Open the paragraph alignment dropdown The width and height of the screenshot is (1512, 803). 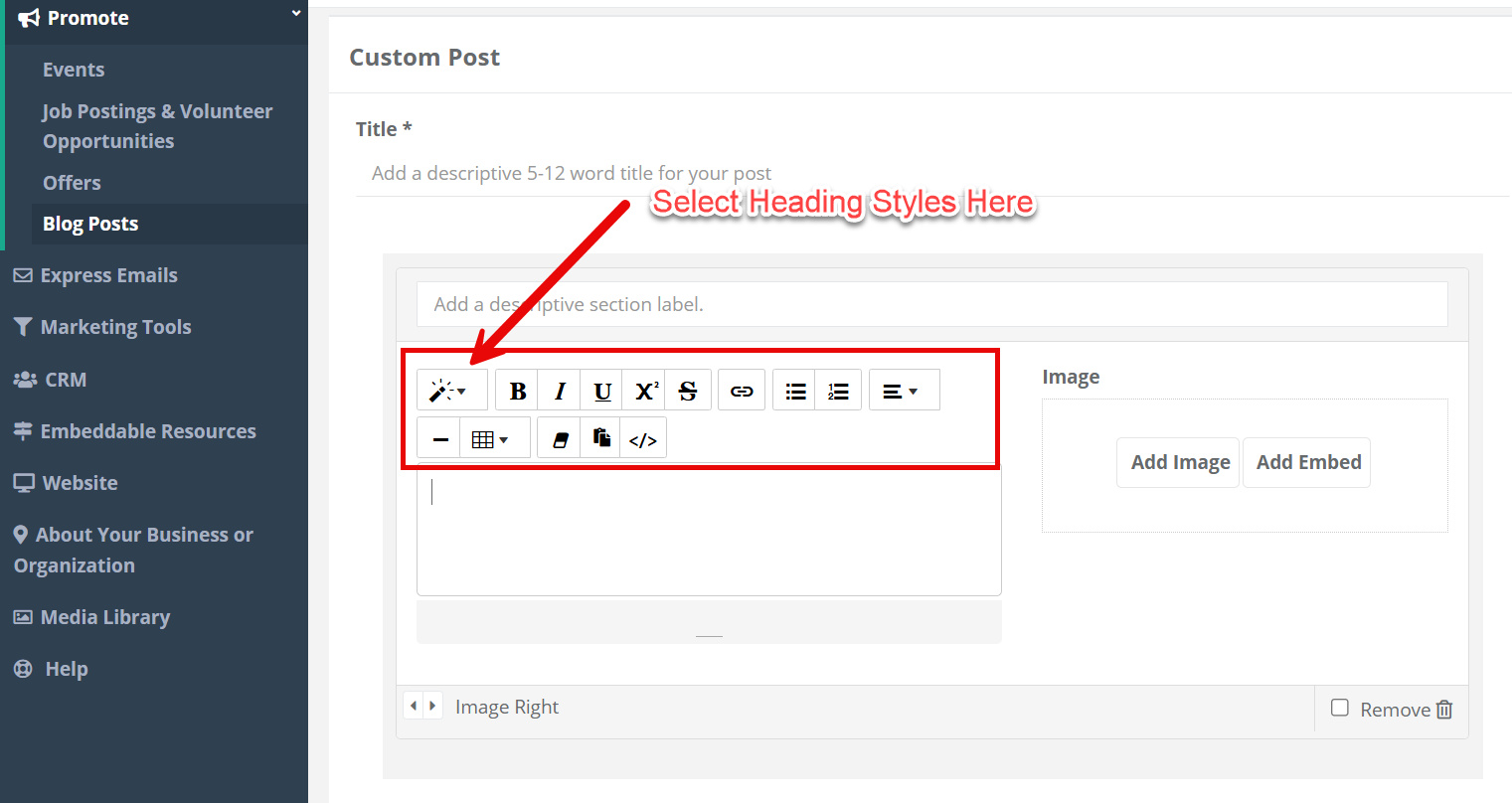[902, 391]
